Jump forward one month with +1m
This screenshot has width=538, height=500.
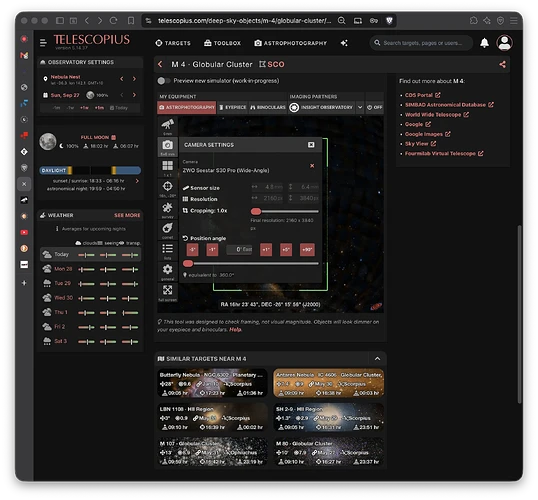click(x=99, y=108)
